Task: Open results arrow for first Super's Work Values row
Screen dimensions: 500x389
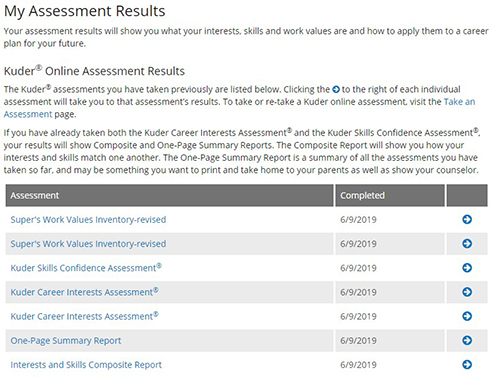Action: tap(467, 219)
